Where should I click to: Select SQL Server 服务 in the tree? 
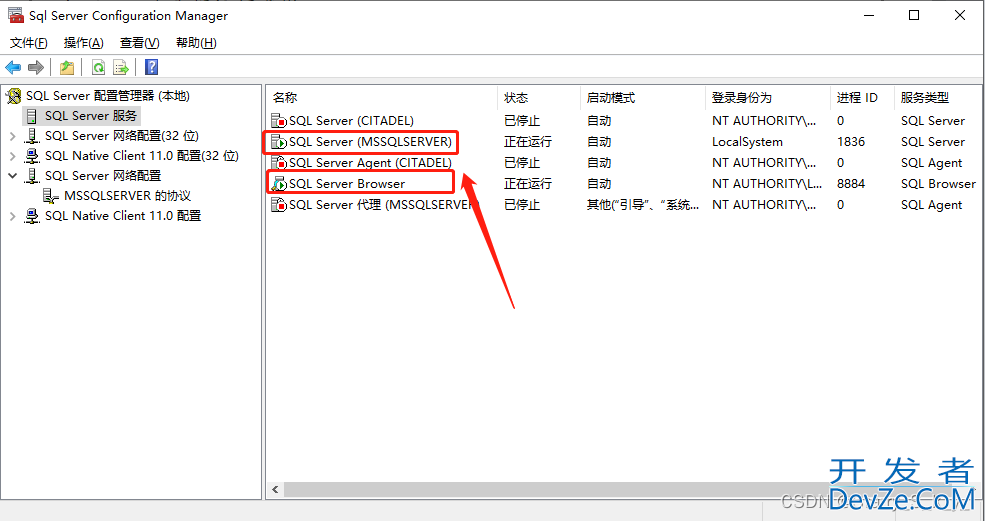click(91, 116)
